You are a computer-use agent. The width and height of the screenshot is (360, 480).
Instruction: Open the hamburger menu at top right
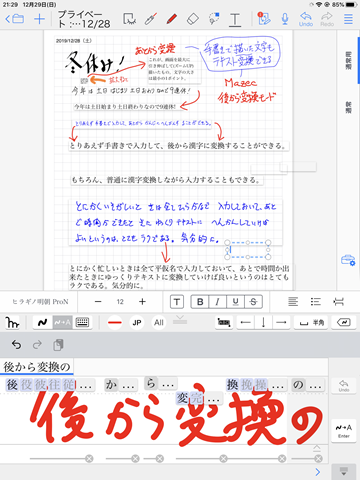point(348,19)
